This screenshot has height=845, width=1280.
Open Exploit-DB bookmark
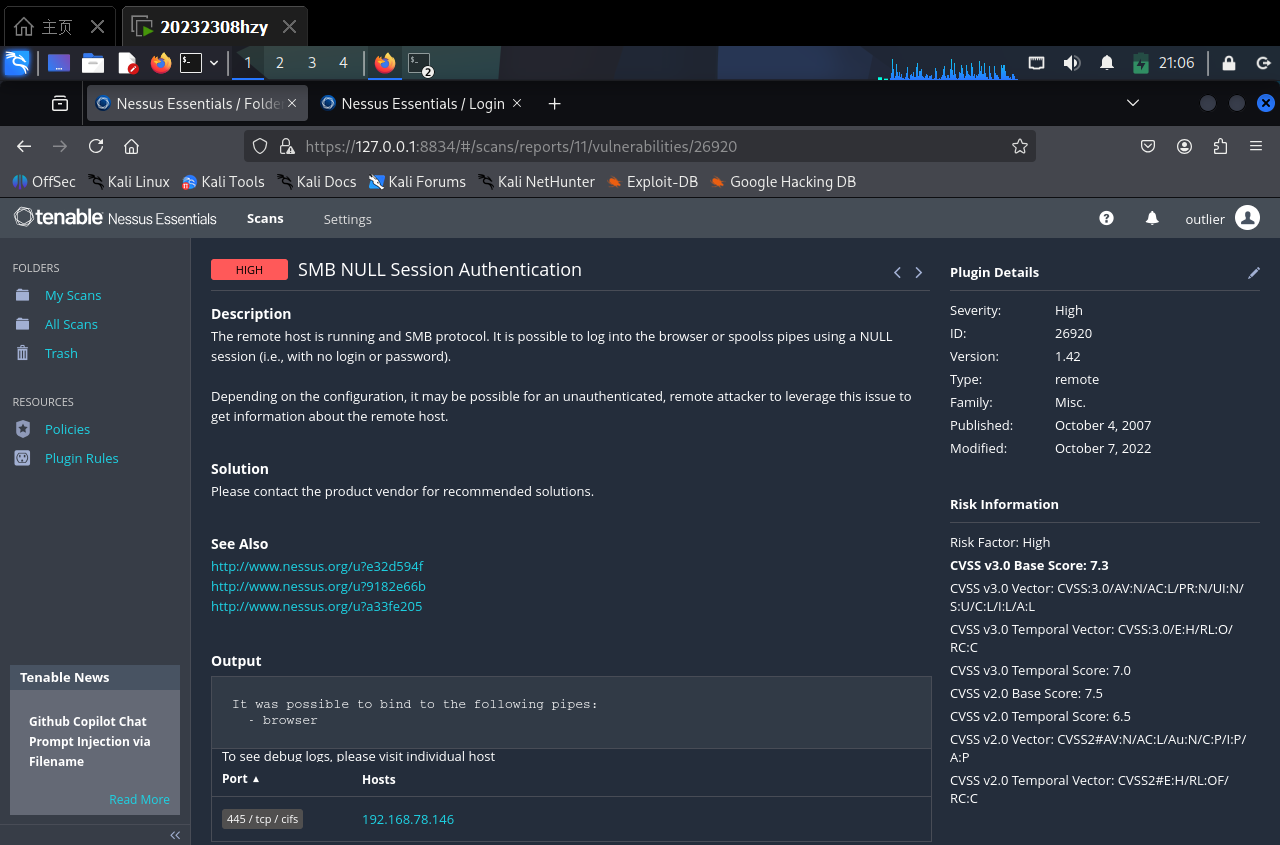click(x=652, y=182)
